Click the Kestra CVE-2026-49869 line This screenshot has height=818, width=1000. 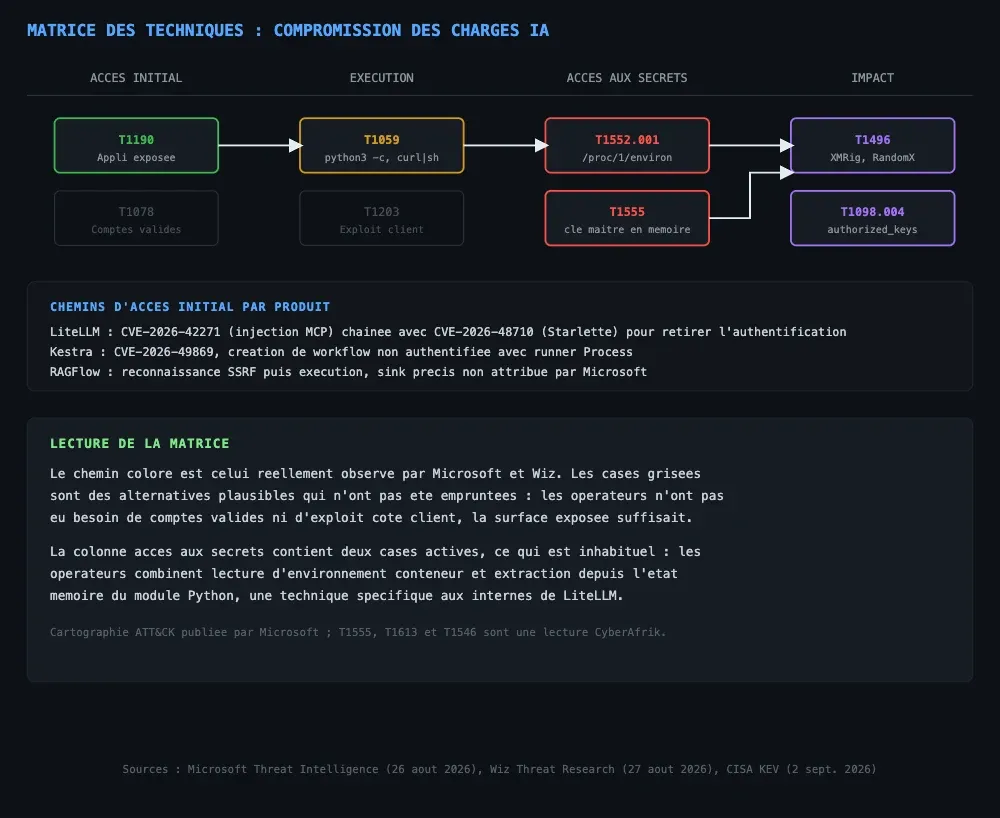(341, 352)
